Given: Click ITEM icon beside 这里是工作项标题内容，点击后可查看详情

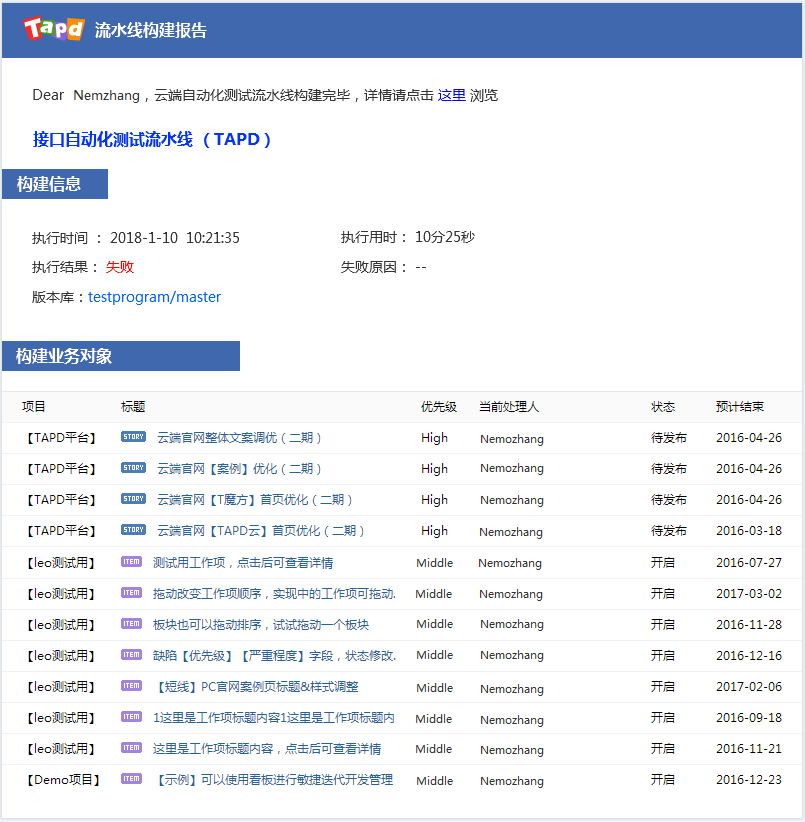Looking at the screenshot, I should (131, 748).
